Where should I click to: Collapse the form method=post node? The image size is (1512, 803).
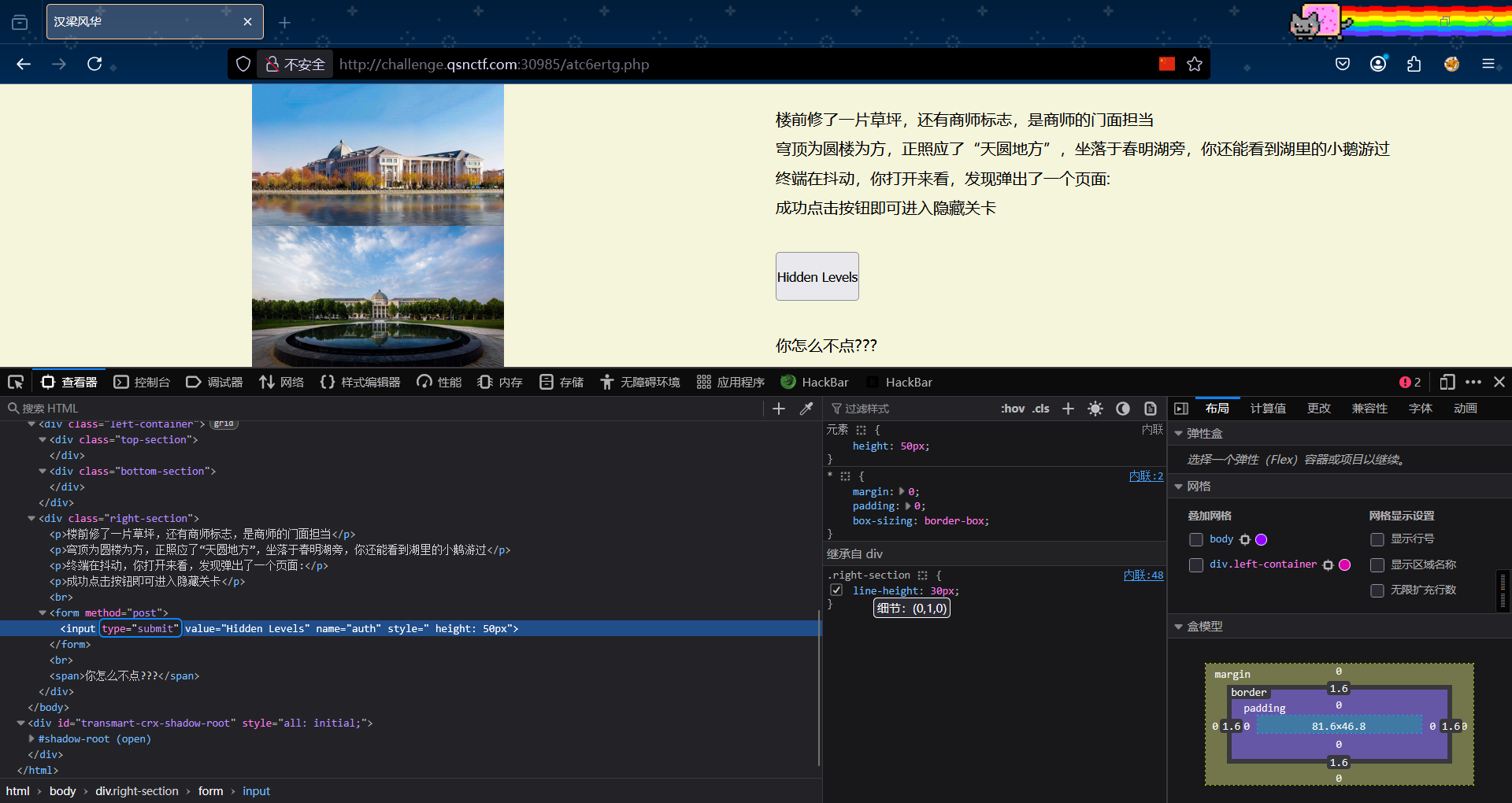pos(43,613)
